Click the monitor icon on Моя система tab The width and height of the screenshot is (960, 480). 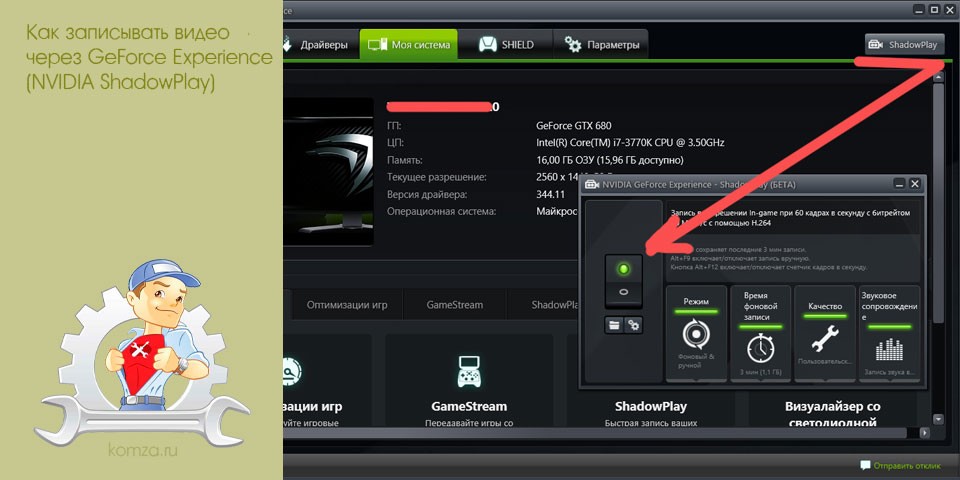click(x=377, y=45)
